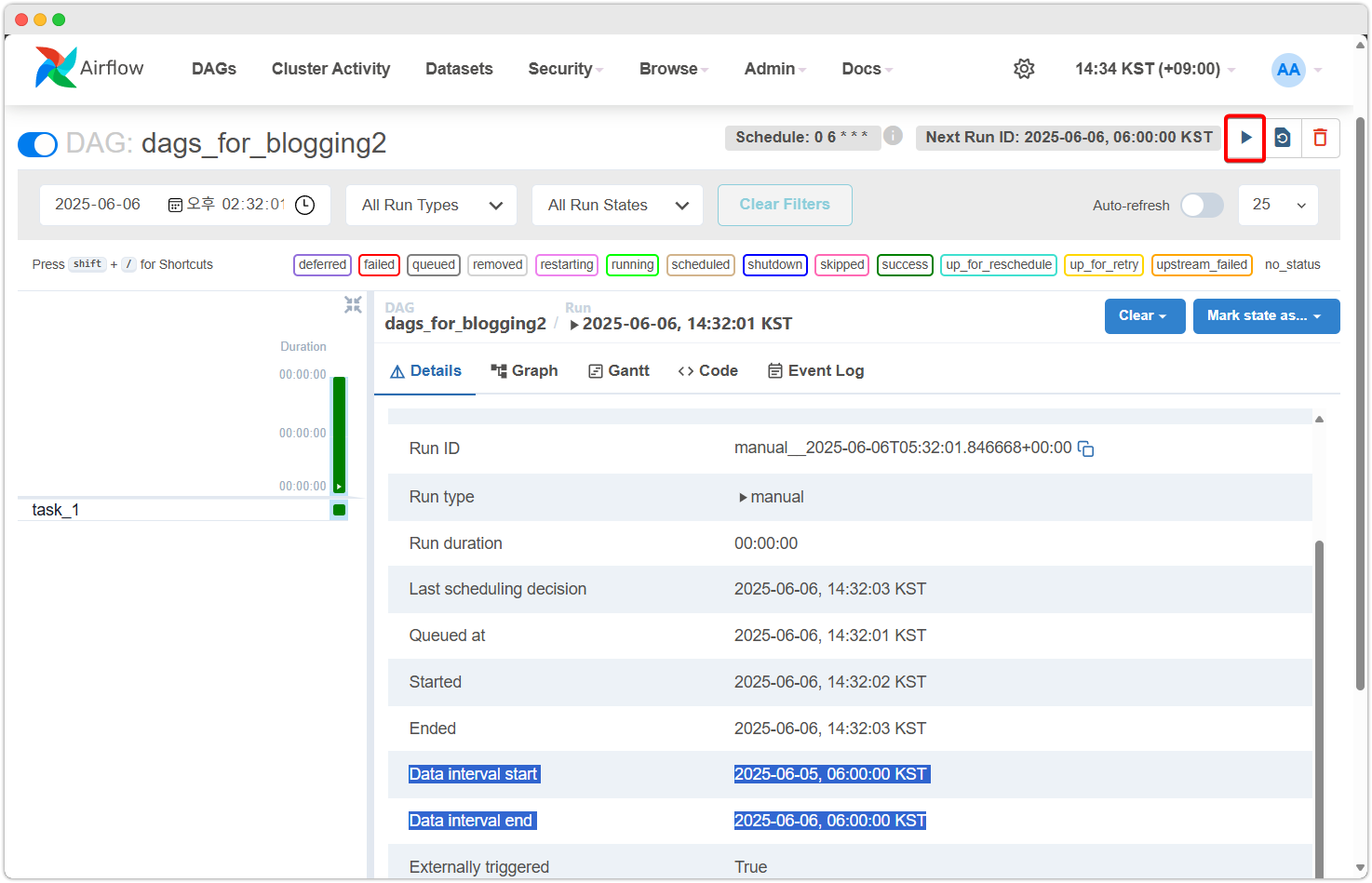Image resolution: width=1372 pixels, height=883 pixels.
Task: Click the no_status legend label
Action: pos(1292,265)
